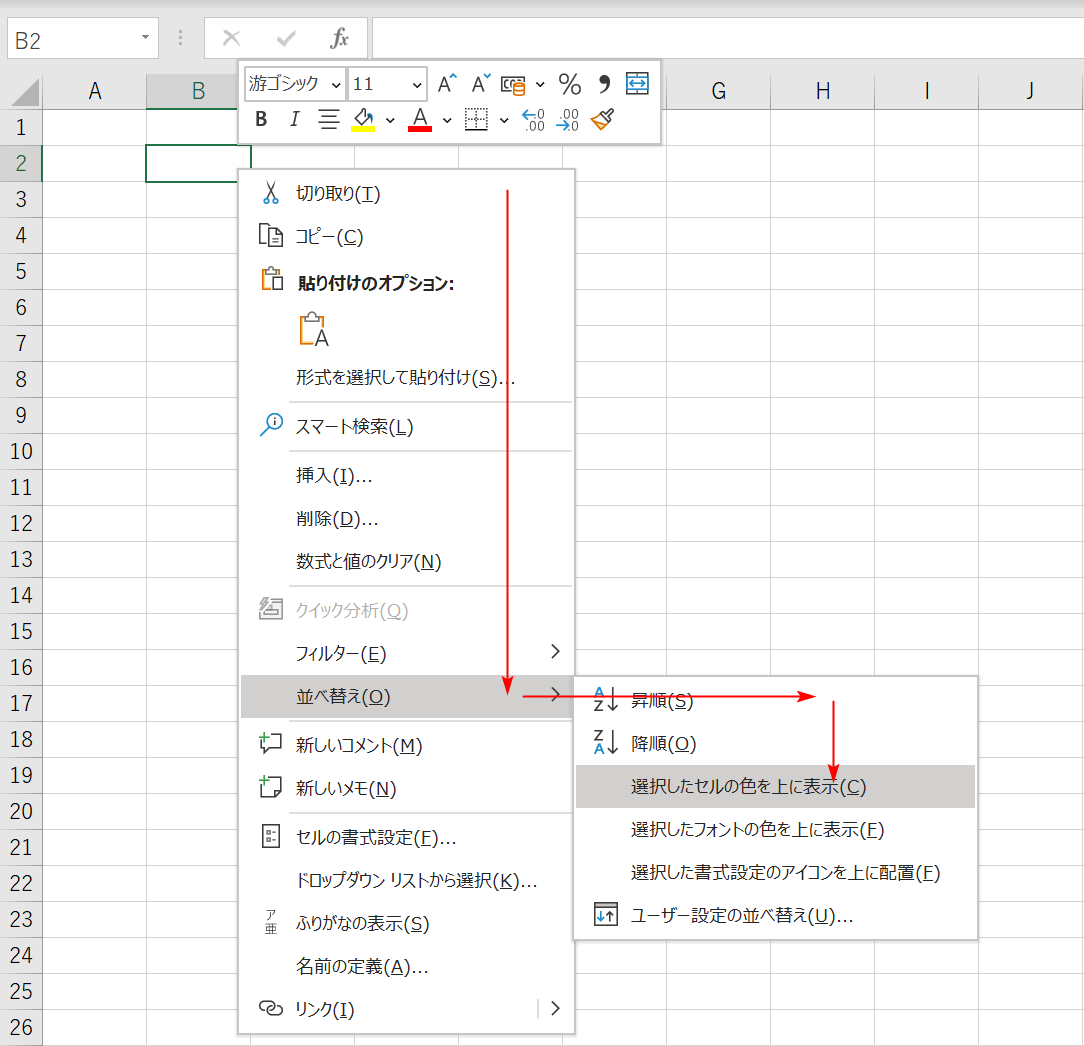
Task: Open the font size 11 dropdown
Action: [416, 85]
